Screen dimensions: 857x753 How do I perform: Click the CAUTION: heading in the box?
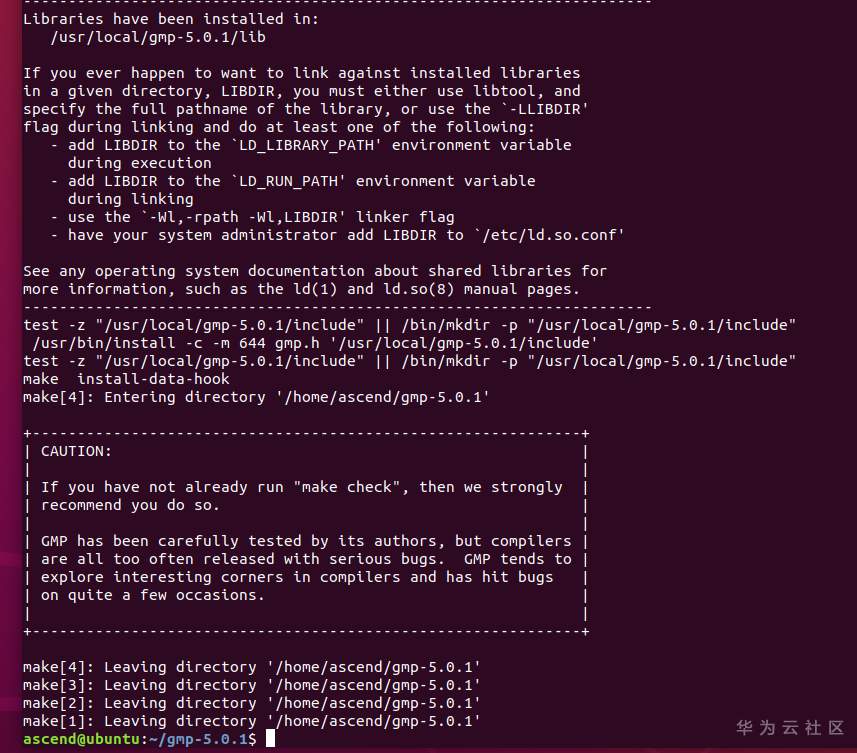(77, 451)
